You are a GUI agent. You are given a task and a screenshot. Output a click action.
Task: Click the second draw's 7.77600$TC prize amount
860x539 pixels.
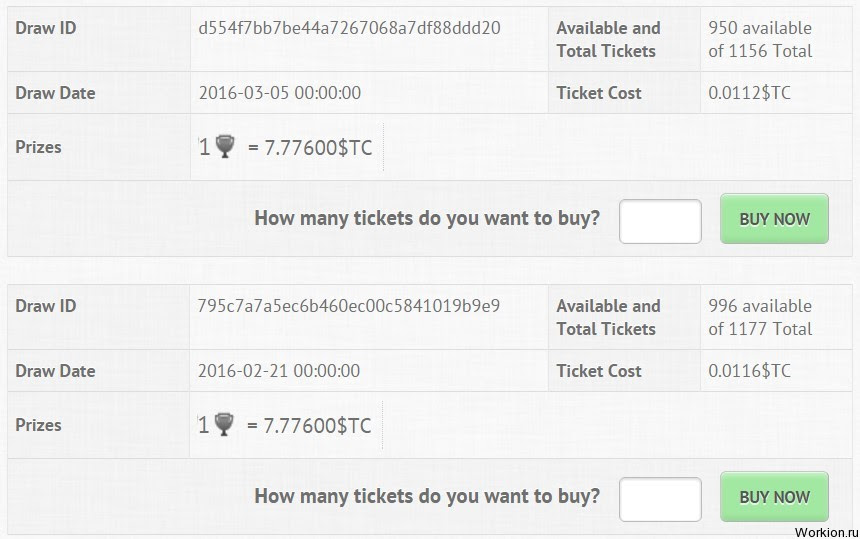click(x=318, y=425)
